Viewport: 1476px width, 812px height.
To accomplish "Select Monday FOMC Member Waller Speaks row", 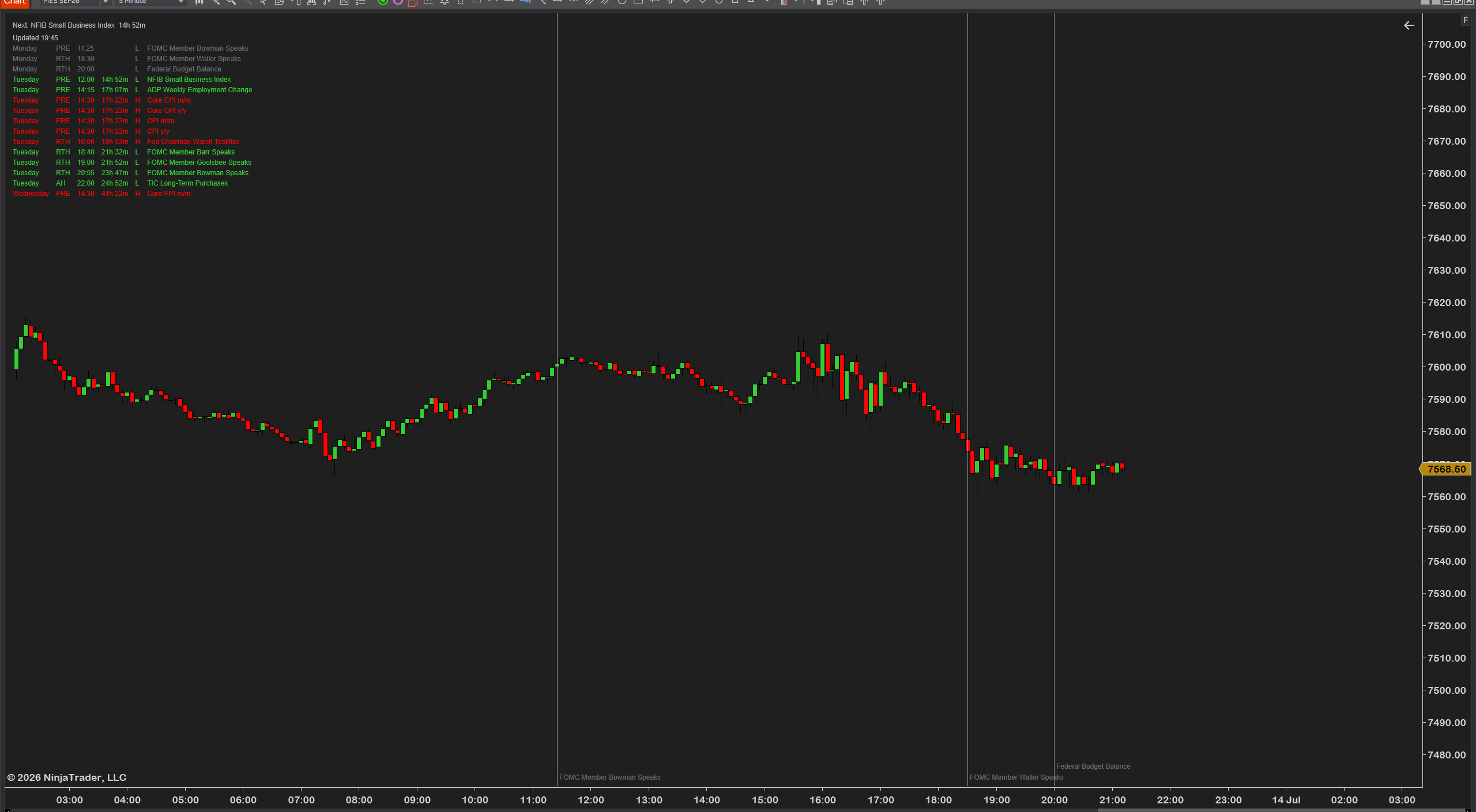I will 127,59.
